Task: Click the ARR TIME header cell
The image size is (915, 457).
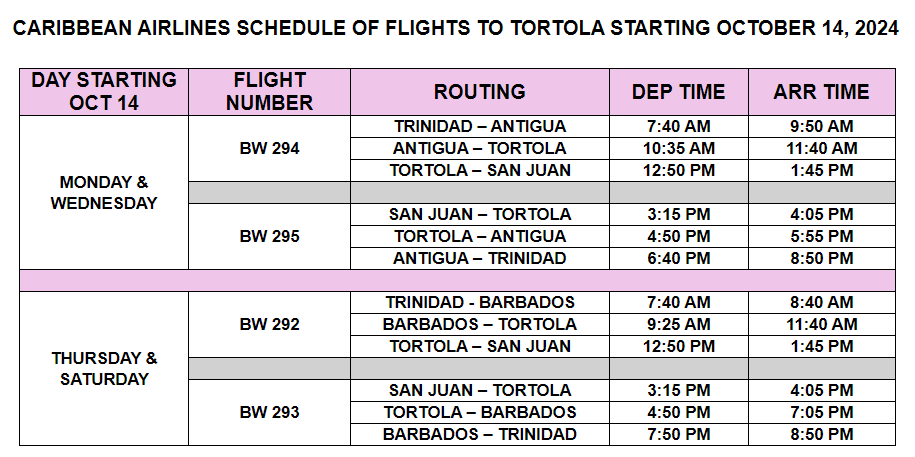Action: tap(822, 92)
